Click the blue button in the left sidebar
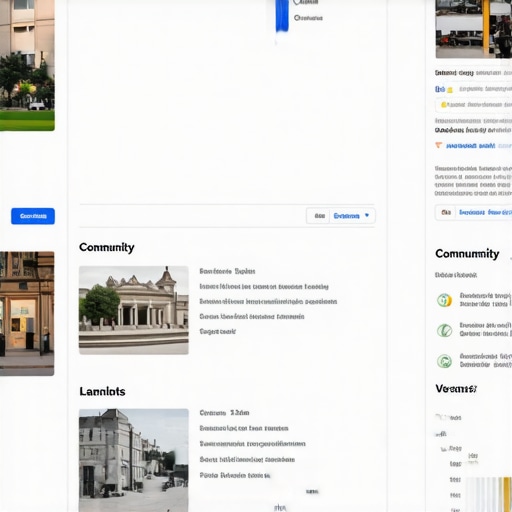Screen dimensions: 512x512 [33, 216]
